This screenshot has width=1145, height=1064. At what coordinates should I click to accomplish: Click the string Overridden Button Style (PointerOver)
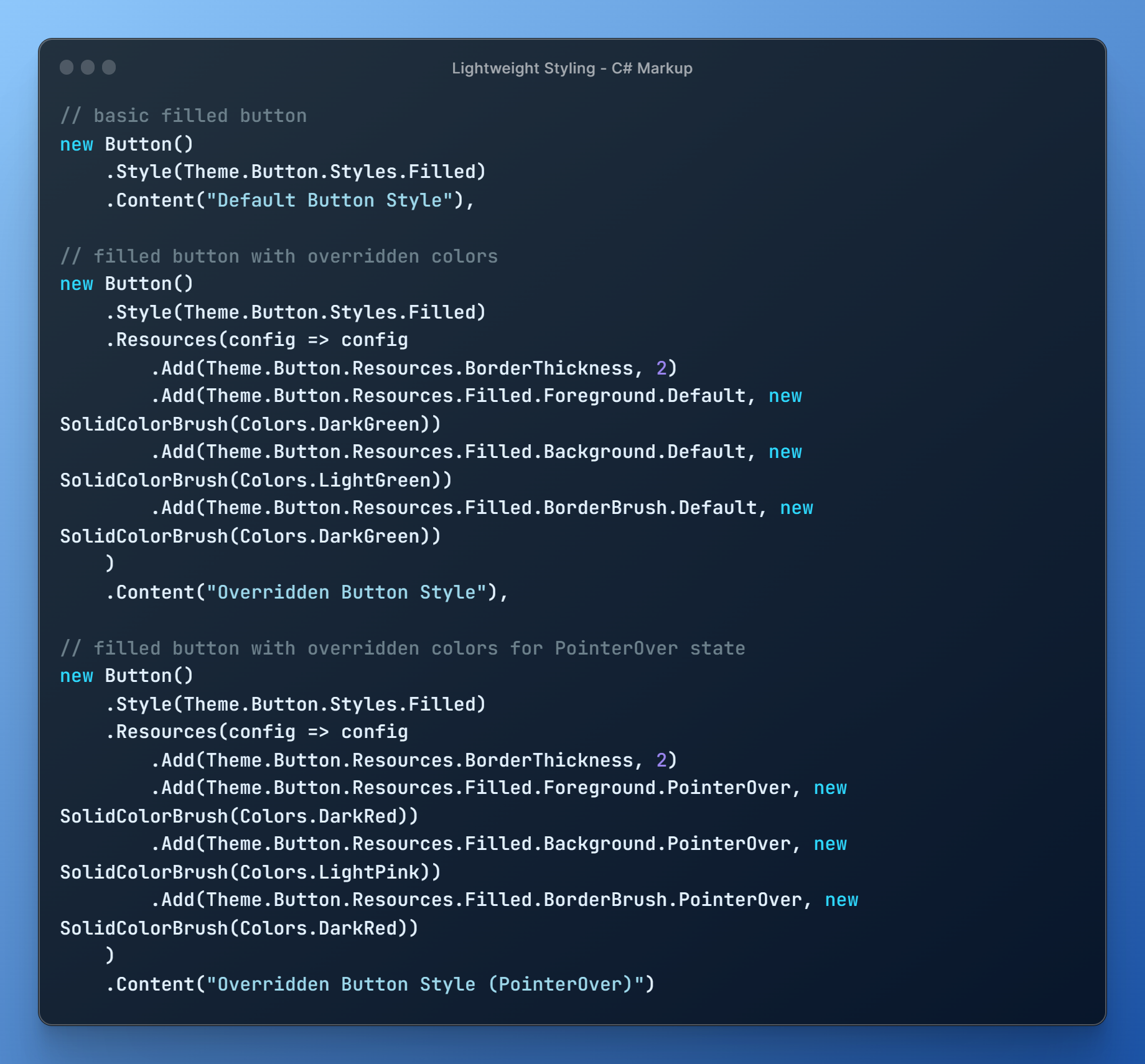point(428,984)
